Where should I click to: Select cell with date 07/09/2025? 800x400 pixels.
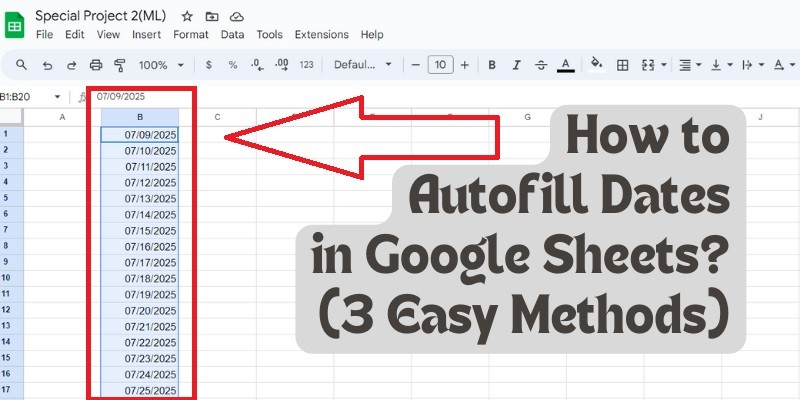pyautogui.click(x=140, y=135)
